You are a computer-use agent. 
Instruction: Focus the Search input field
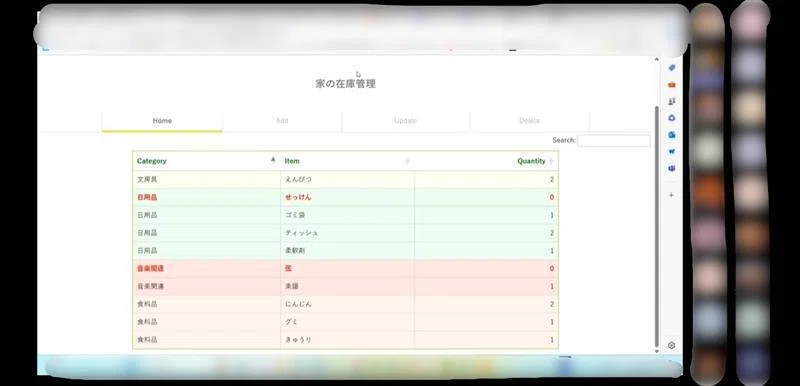(614, 141)
